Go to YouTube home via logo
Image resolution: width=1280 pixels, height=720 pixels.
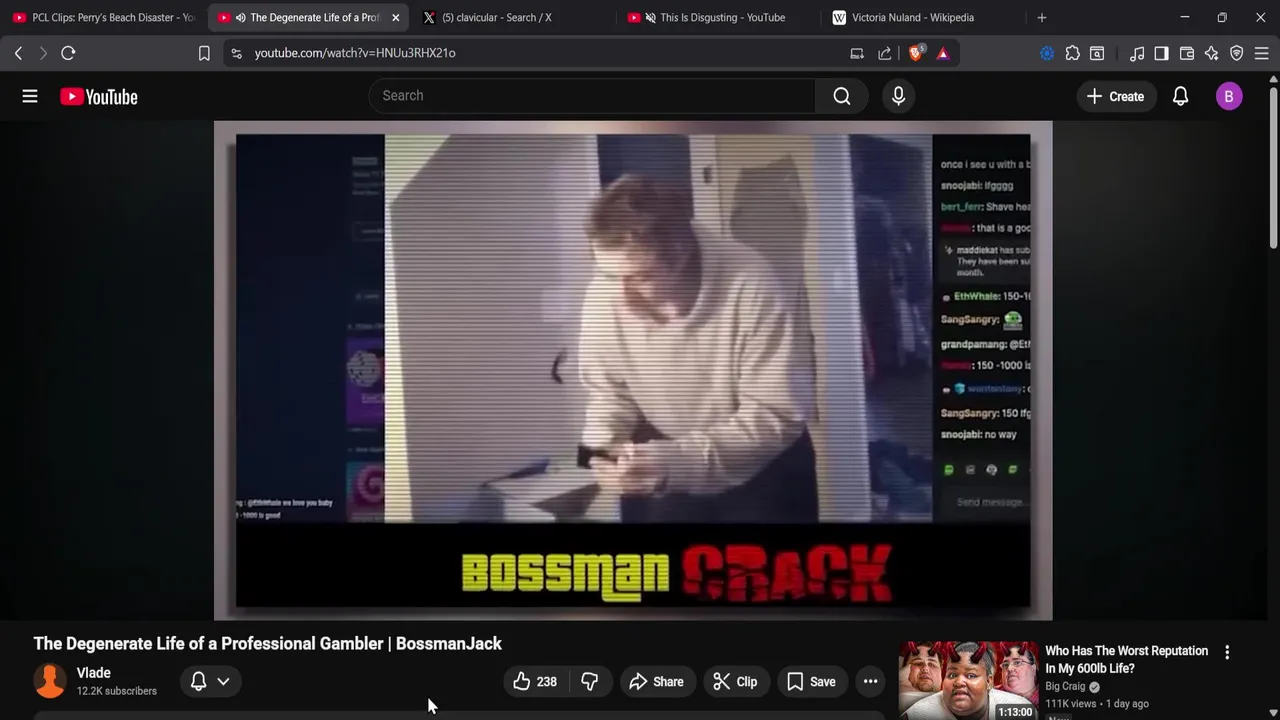coord(98,96)
